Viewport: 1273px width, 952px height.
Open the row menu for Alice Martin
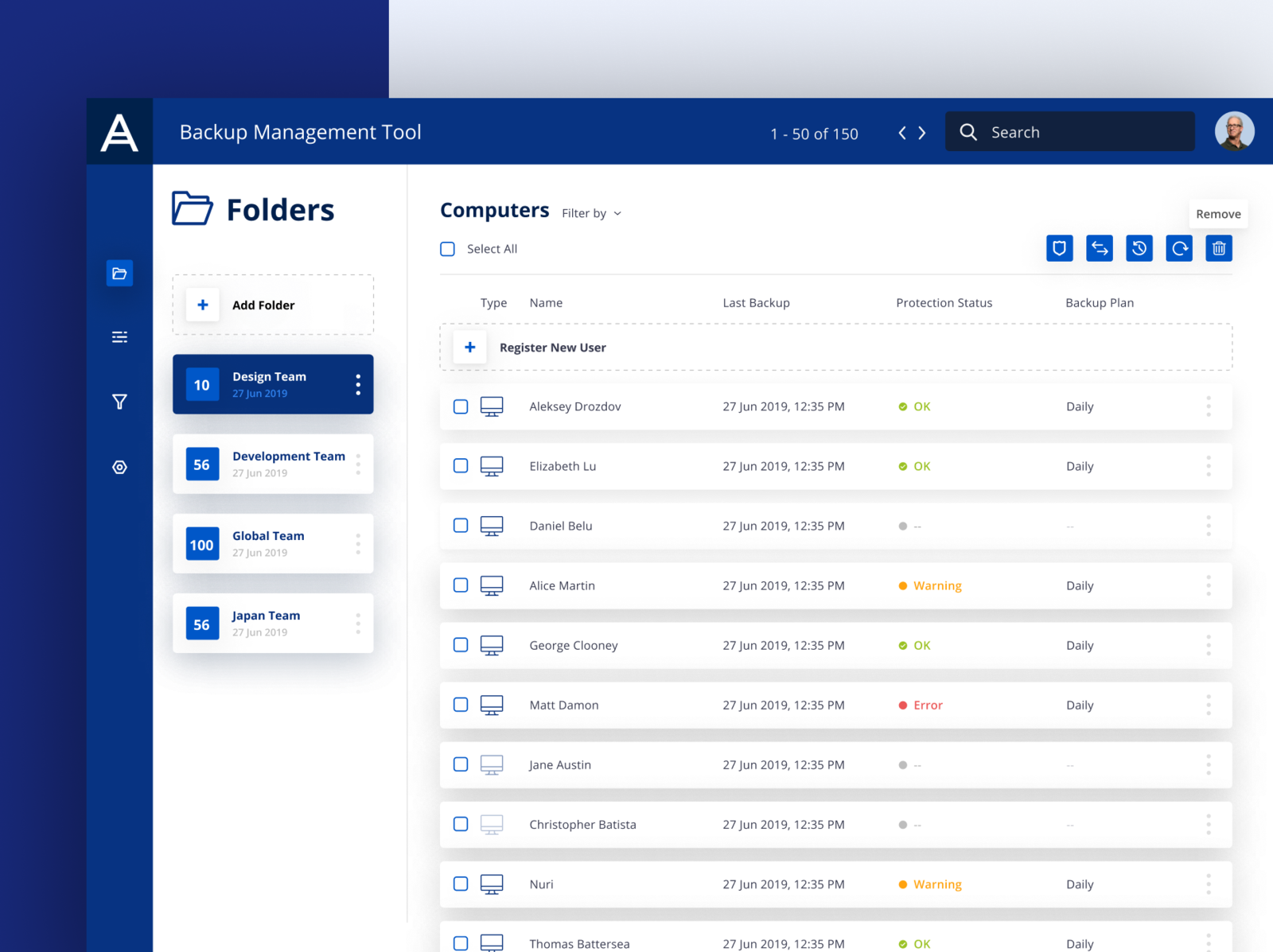click(1209, 585)
